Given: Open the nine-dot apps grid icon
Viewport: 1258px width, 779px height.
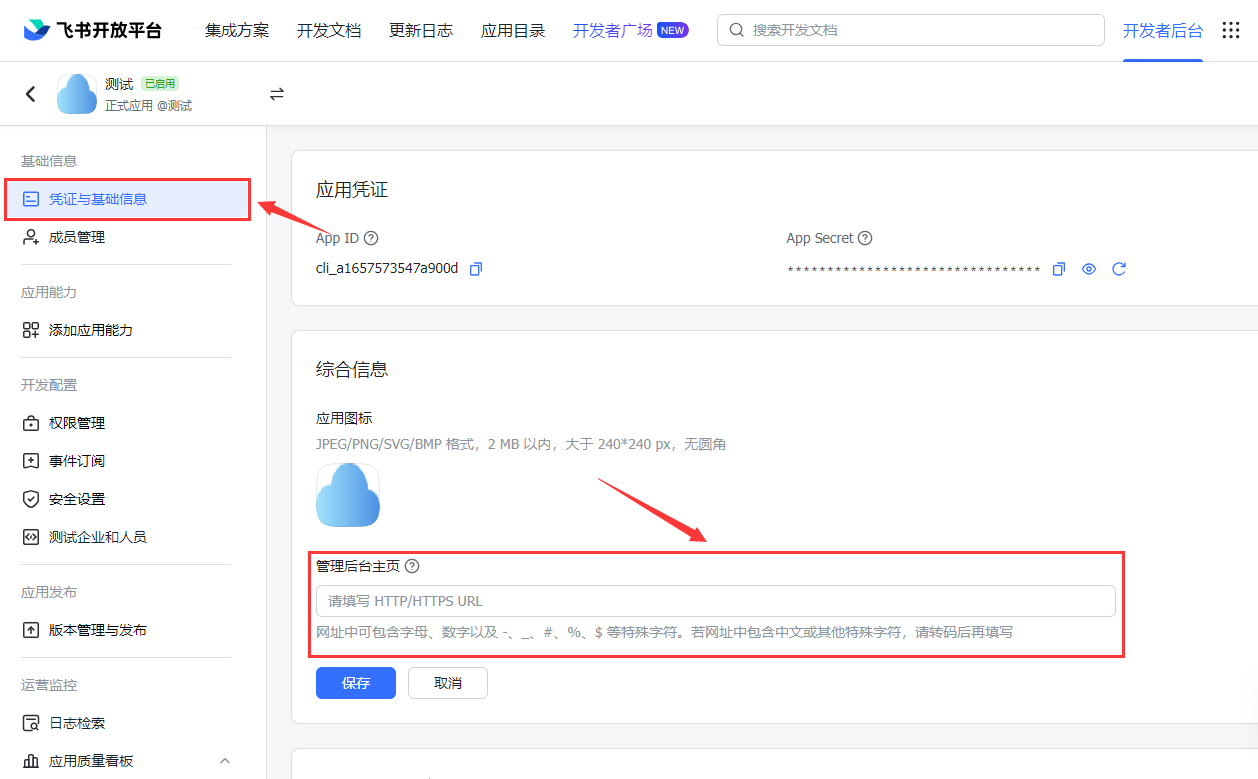Looking at the screenshot, I should (1231, 30).
